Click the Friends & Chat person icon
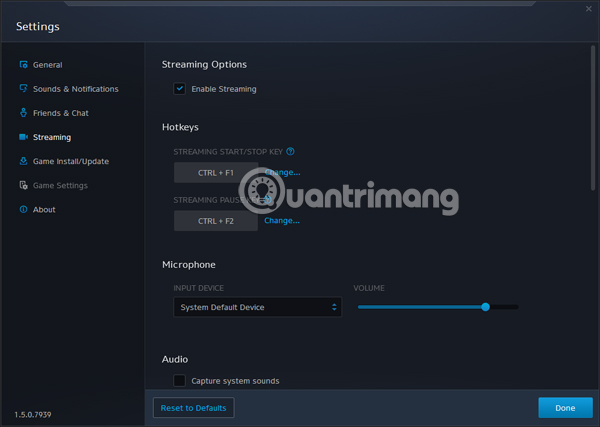600x427 pixels. [23, 113]
